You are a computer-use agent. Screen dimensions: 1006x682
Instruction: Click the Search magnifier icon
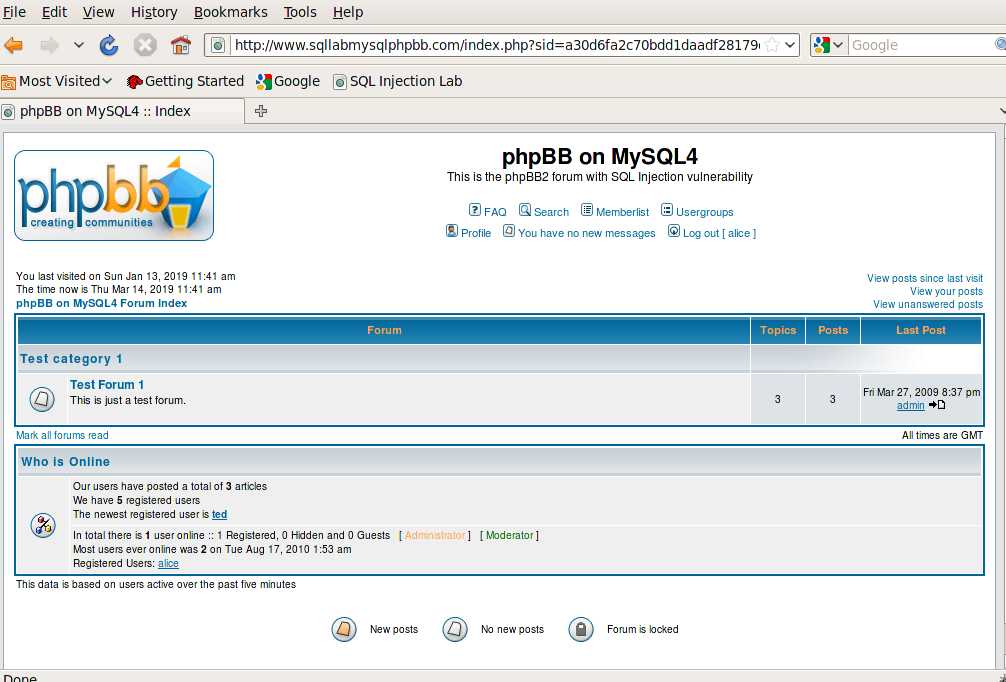pyautogui.click(x=525, y=210)
